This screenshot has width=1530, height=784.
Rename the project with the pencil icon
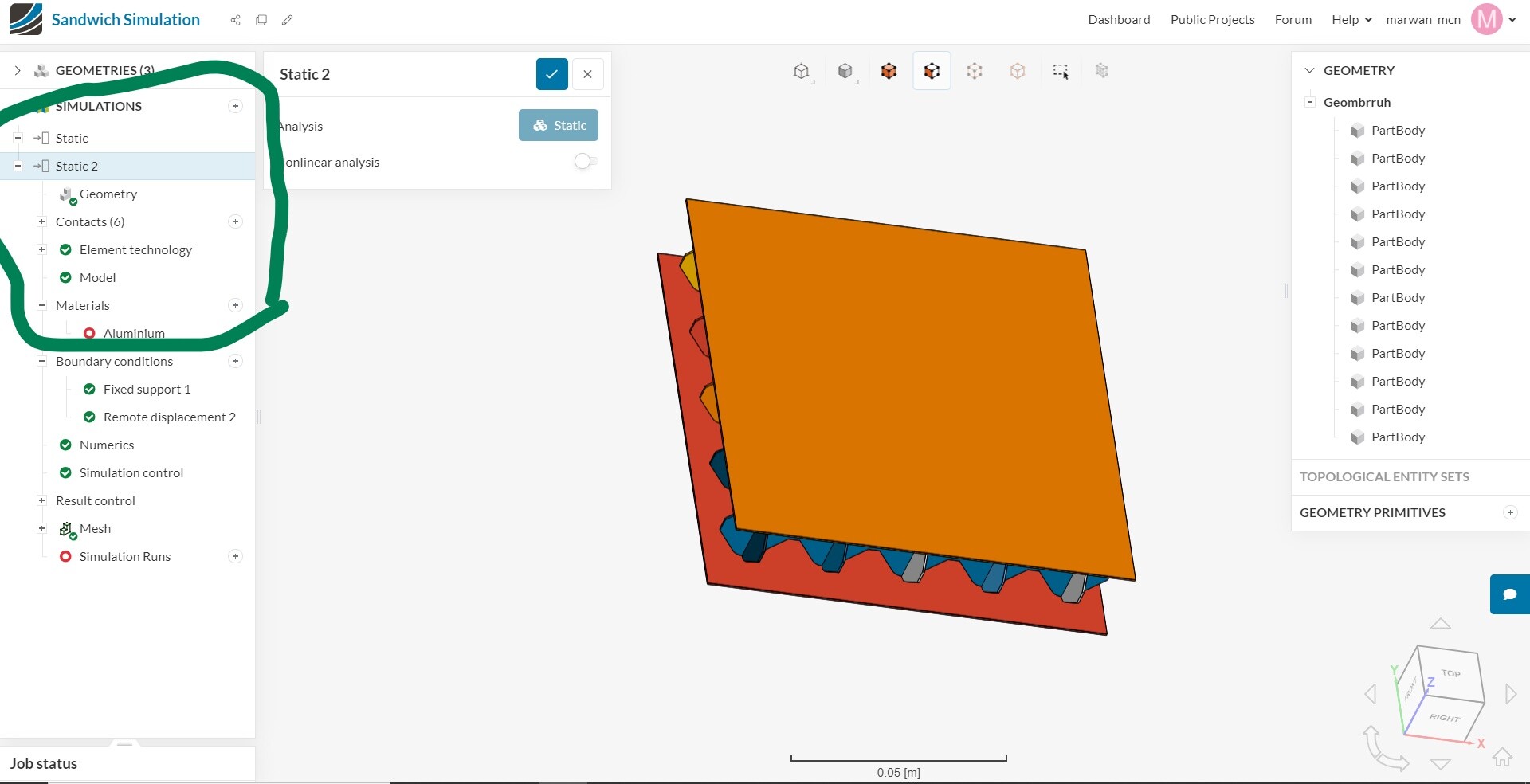point(288,20)
